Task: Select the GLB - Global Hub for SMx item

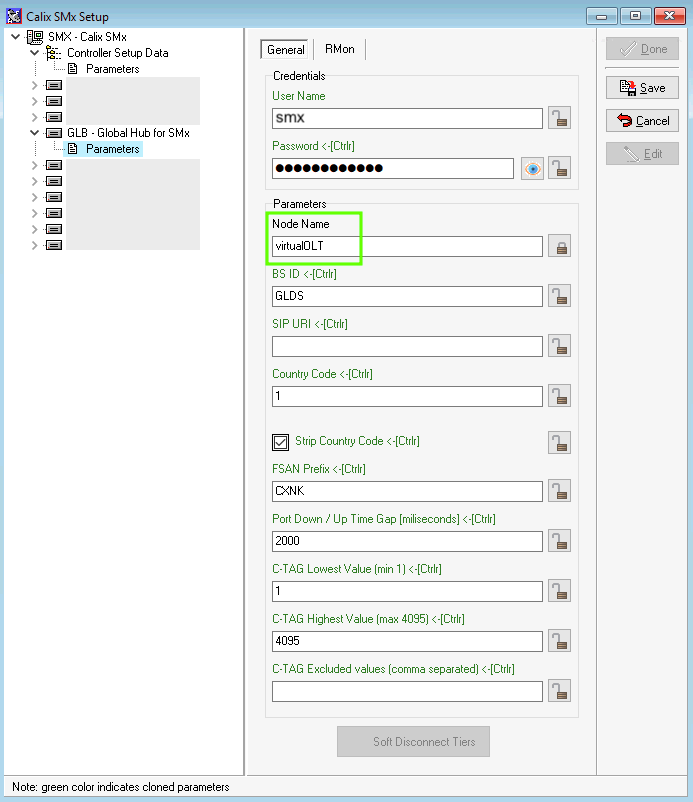Action: tap(128, 133)
